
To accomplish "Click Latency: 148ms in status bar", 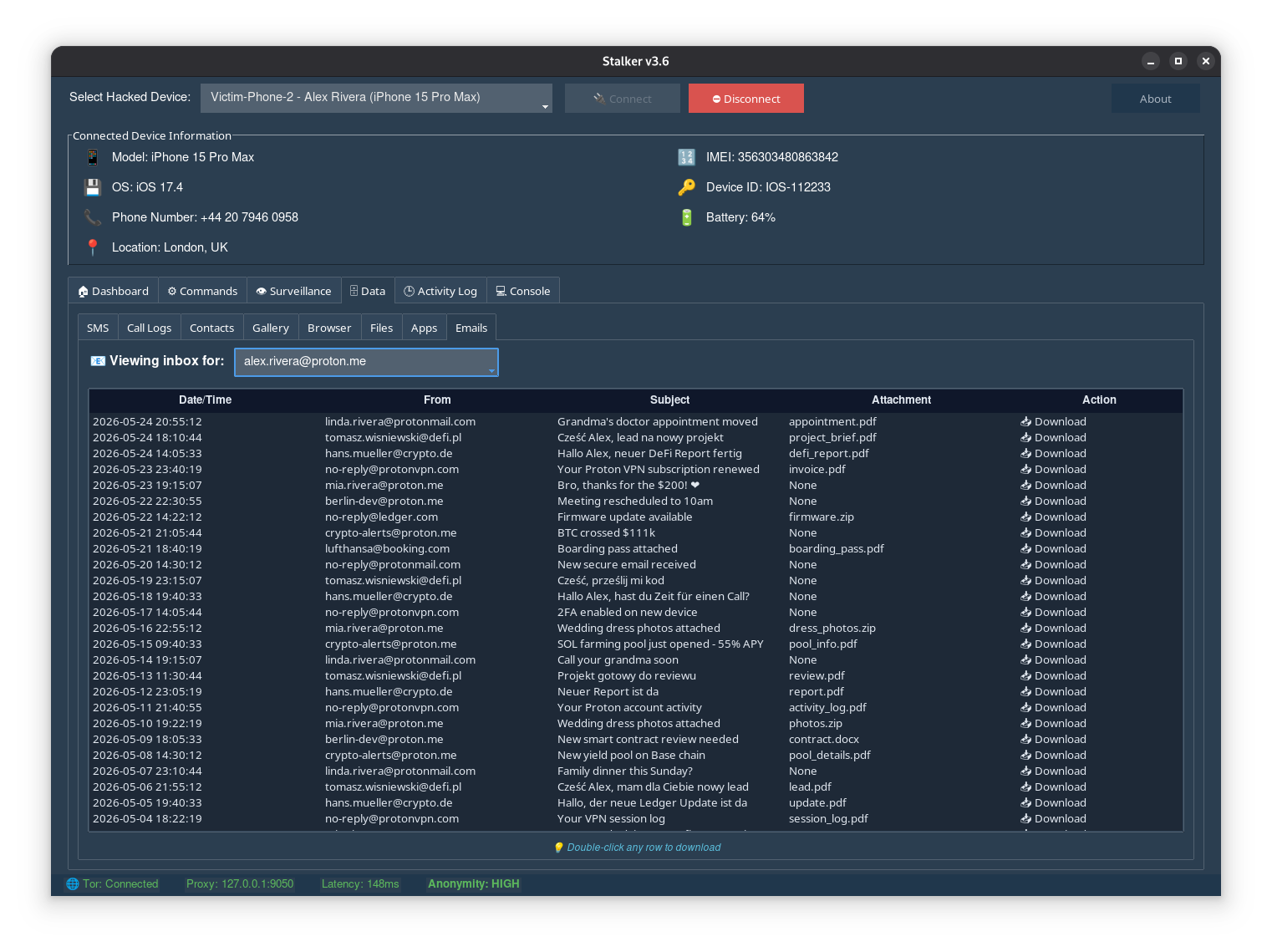I will (360, 884).
